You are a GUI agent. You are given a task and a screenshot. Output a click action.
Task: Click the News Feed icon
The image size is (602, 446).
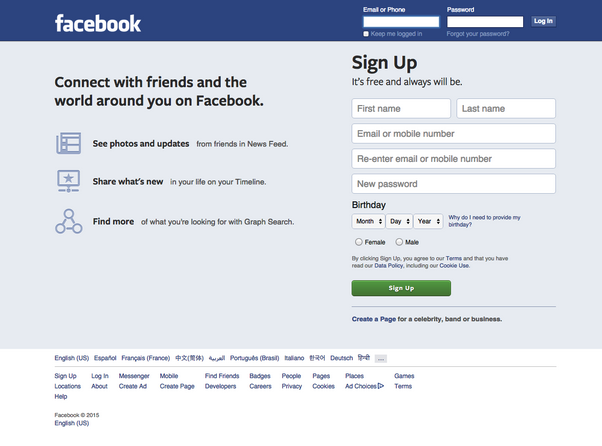[x=69, y=143]
